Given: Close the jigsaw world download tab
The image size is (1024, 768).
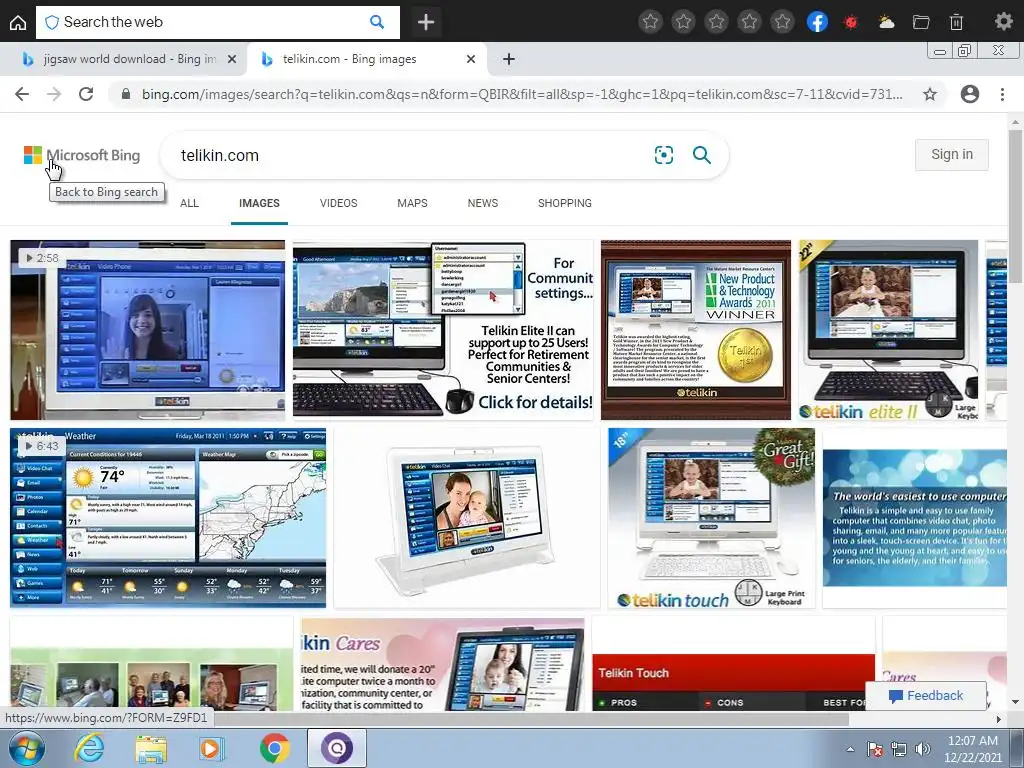Looking at the screenshot, I should [x=232, y=59].
